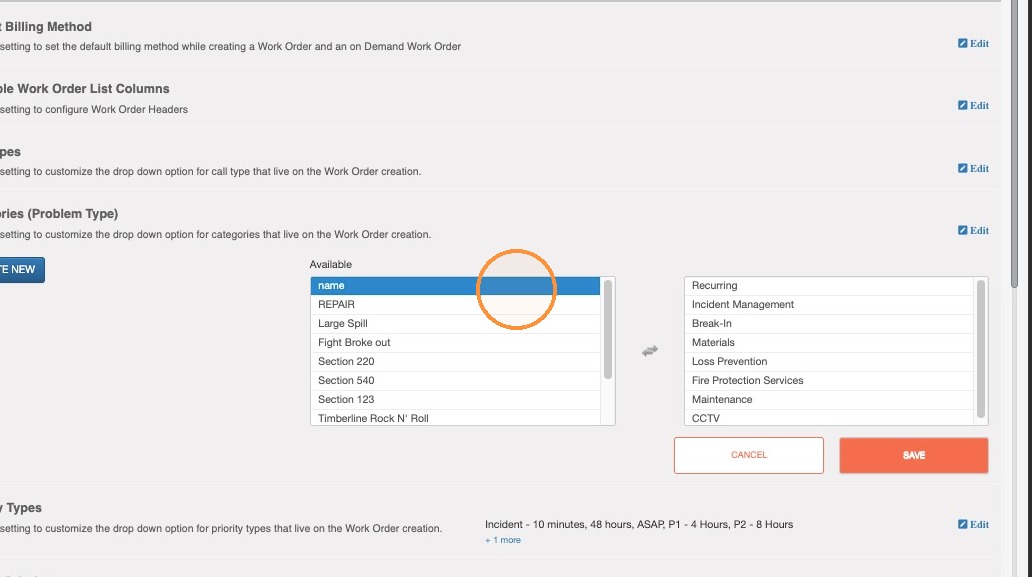Viewport: 1032px width, 577px height.
Task: Click the swap arrows between lists
Action: [x=650, y=351]
